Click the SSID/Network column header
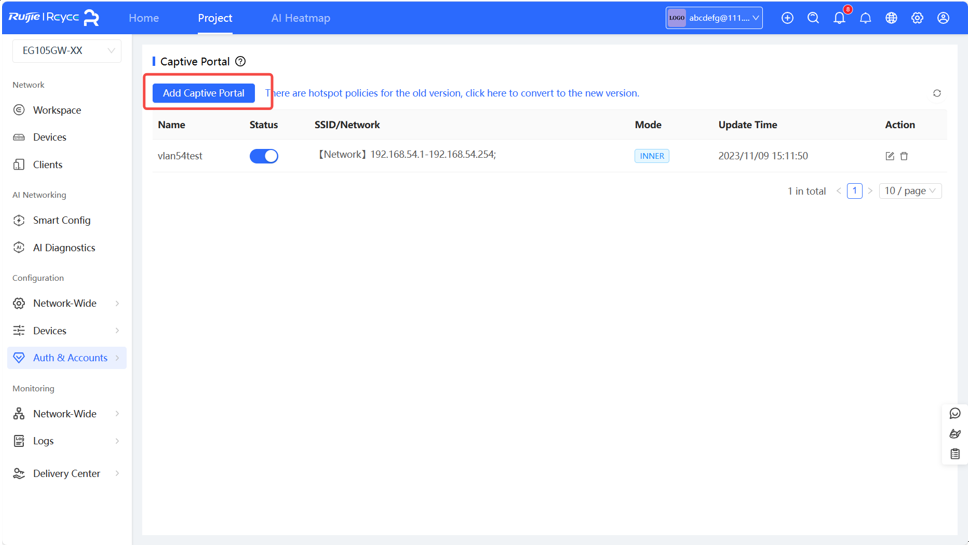The height and width of the screenshot is (548, 969). pos(347,125)
